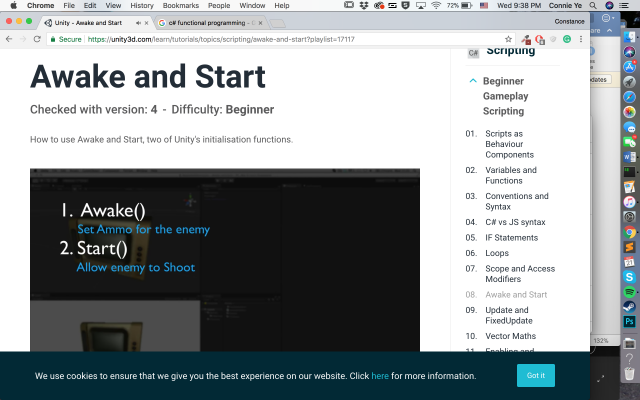
Task: Open Launchpad rocket icon in Dock
Action: (629, 82)
